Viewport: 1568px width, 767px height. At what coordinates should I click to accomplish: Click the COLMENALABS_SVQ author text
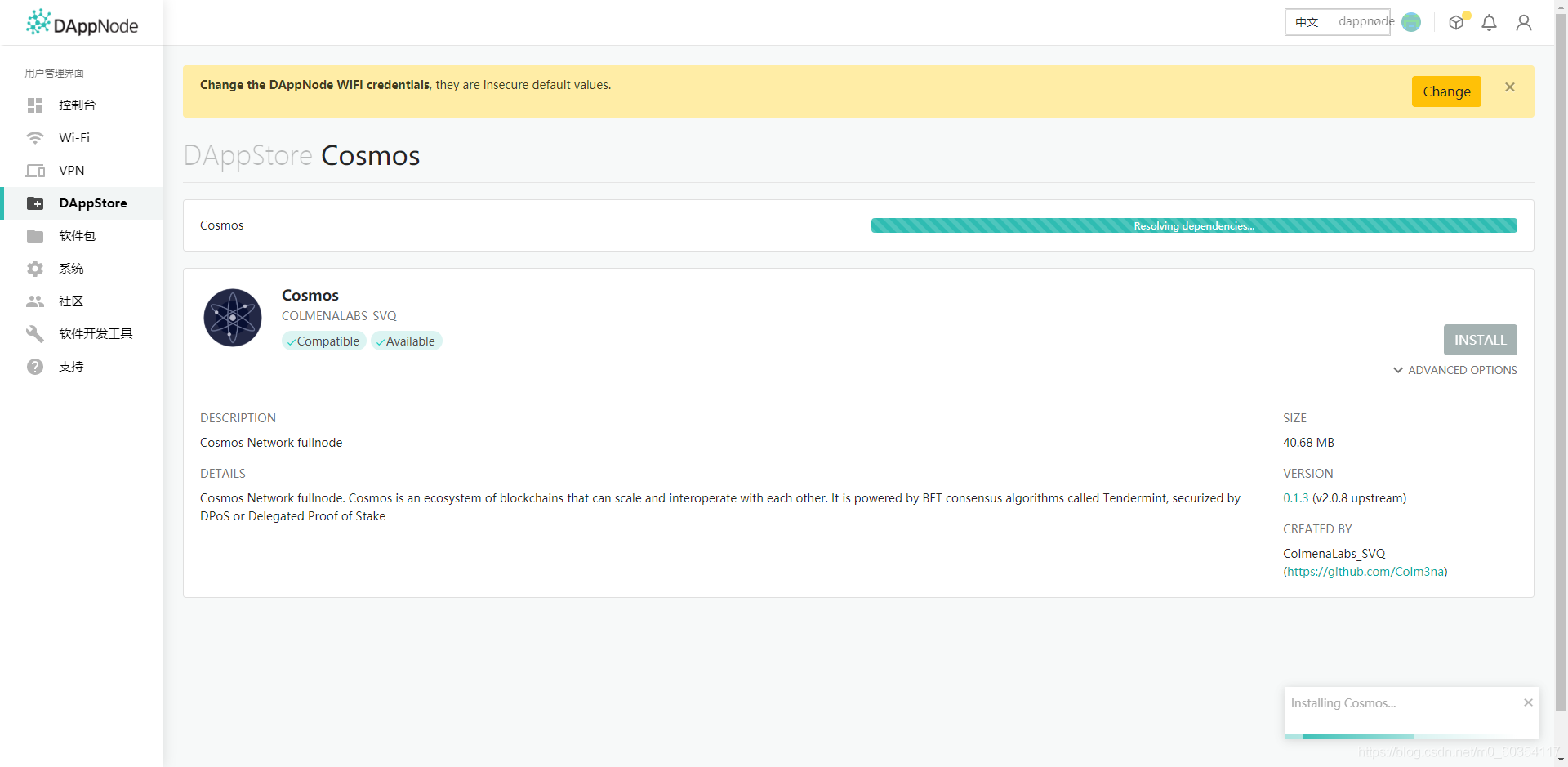pos(339,316)
